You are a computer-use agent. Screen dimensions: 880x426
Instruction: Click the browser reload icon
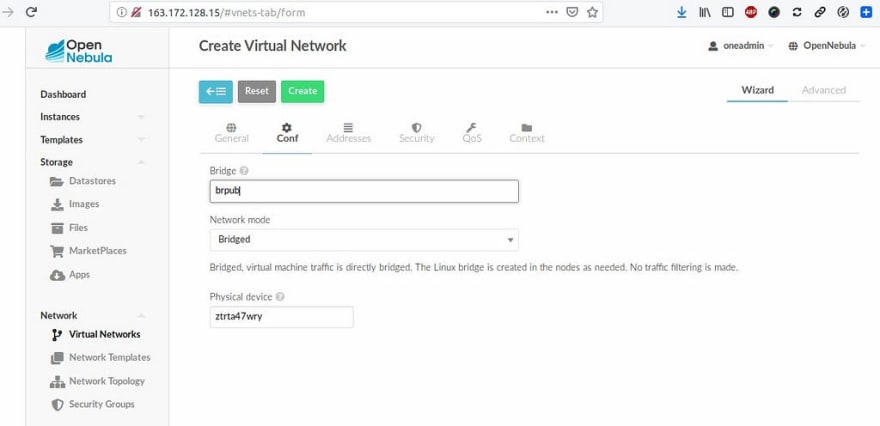pyautogui.click(x=31, y=12)
